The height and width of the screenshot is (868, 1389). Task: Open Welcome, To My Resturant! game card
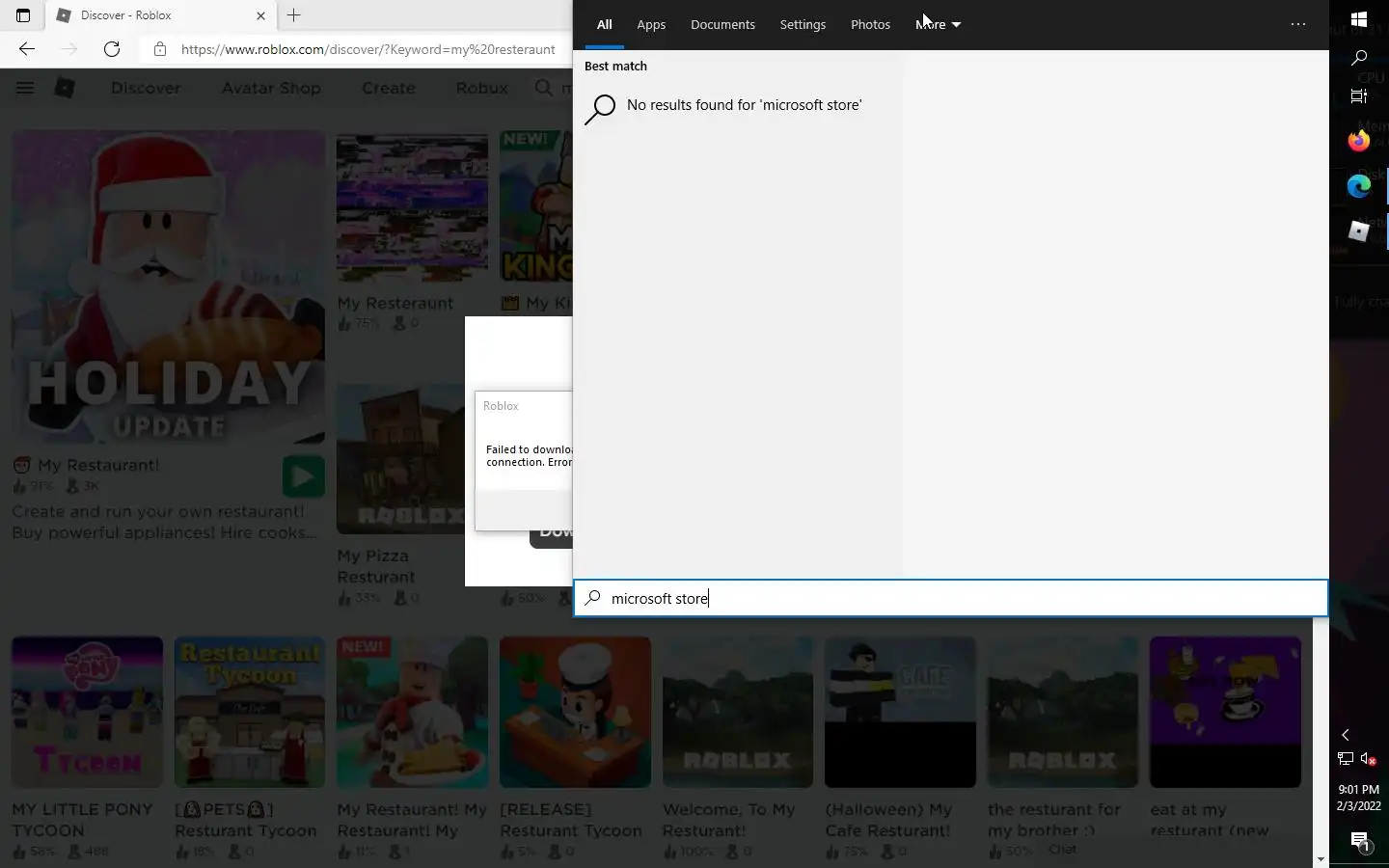point(738,747)
